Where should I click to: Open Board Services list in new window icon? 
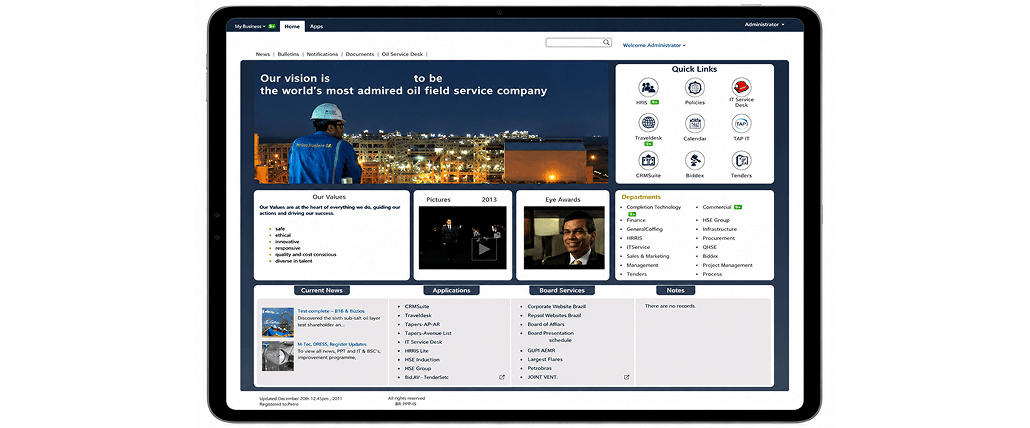pos(627,377)
